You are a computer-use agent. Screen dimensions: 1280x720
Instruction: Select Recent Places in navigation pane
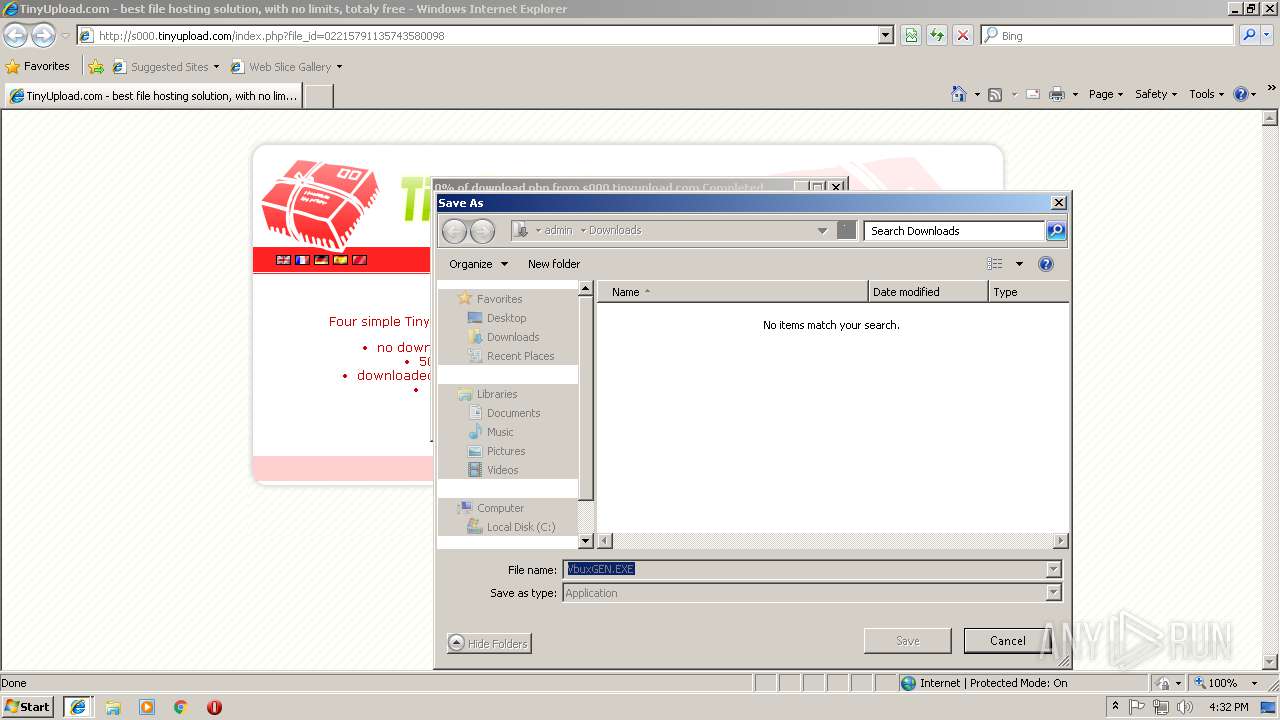coord(520,356)
